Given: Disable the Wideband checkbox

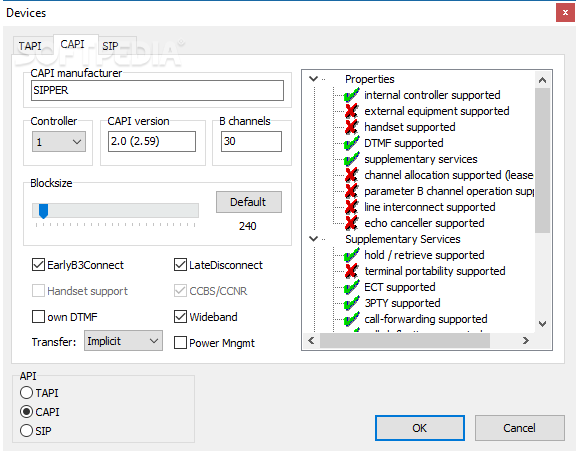Looking at the screenshot, I should click(x=180, y=317).
